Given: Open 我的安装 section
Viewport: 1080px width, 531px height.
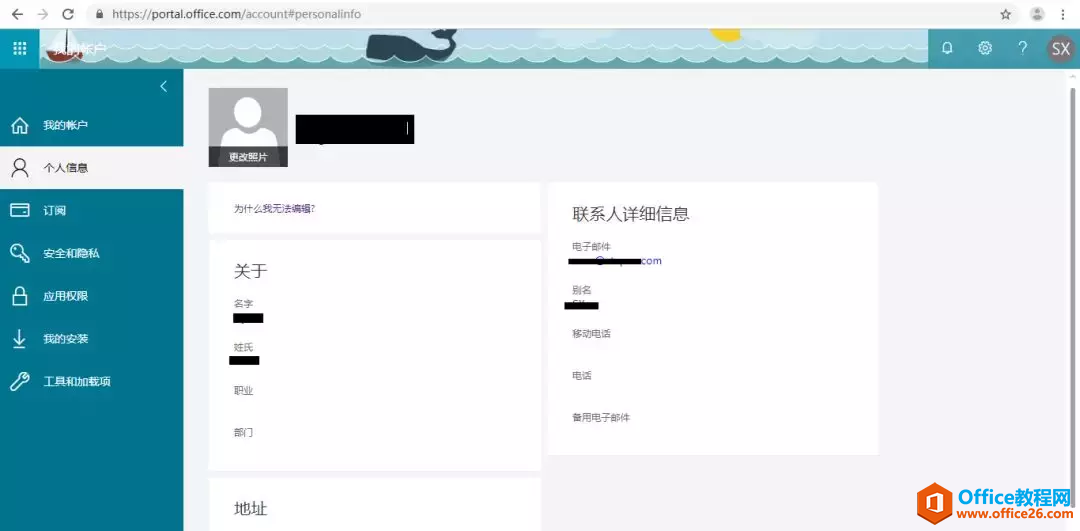Looking at the screenshot, I should click(x=66, y=339).
